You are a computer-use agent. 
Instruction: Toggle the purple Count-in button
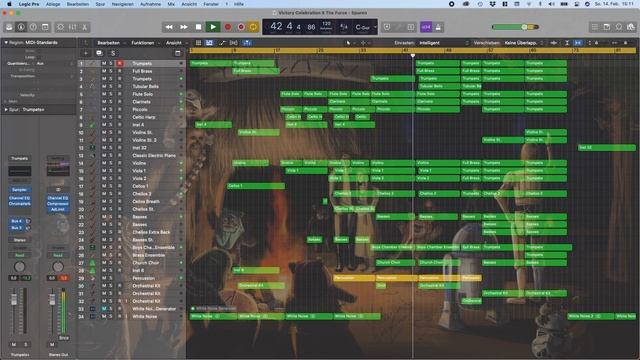(x=426, y=27)
